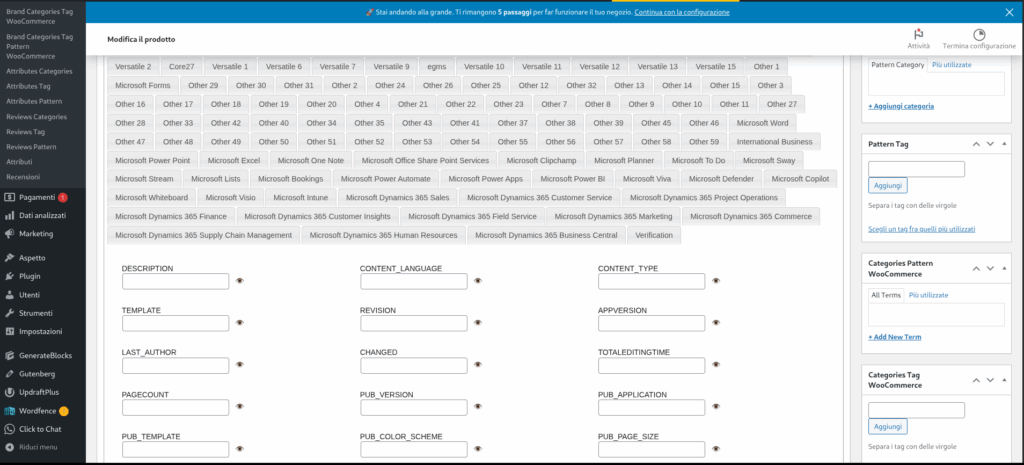This screenshot has width=1024, height=465.
Task: Open UpdraftPlus icon in sidebar
Action: [x=10, y=393]
